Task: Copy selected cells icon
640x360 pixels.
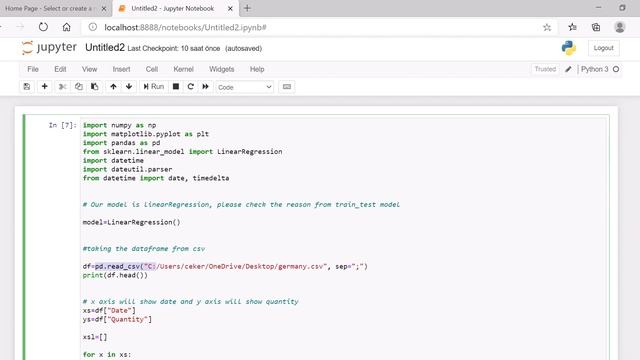Action: 78,87
